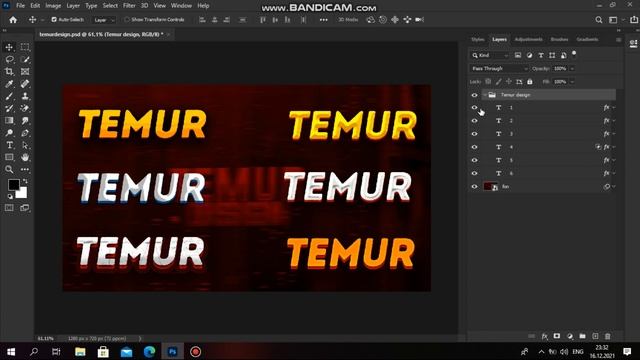Enable Show Transform Controls checkbox
The image size is (640, 360).
pos(127,20)
